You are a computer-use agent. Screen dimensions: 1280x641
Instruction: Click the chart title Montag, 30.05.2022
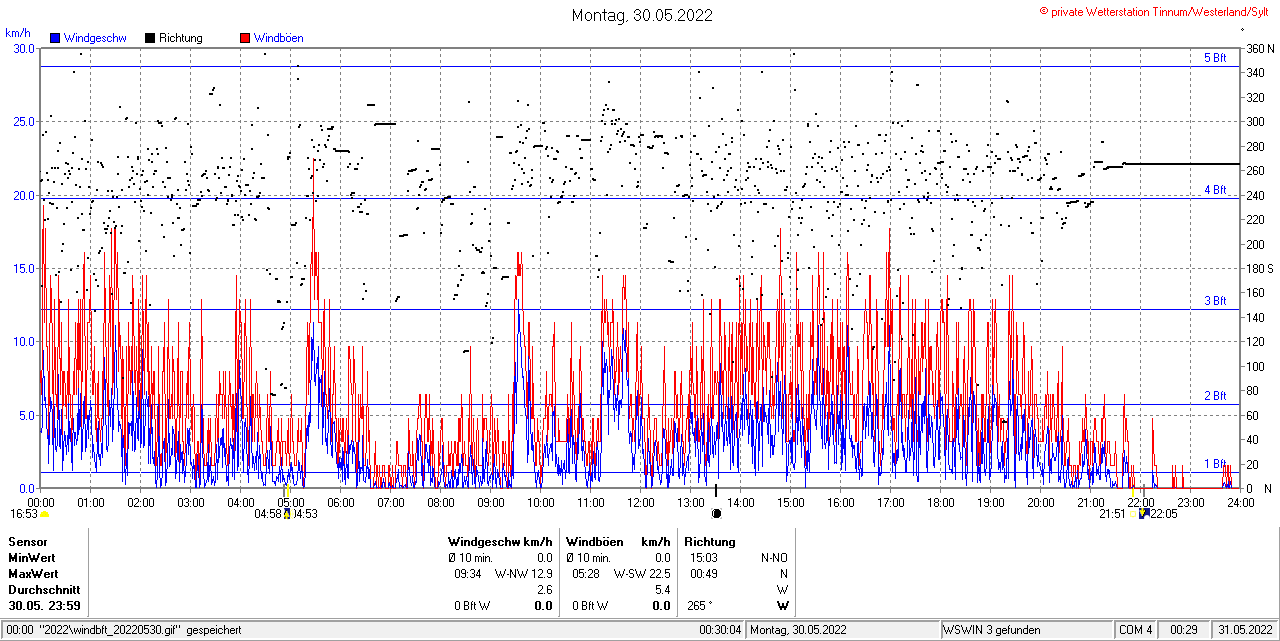[642, 15]
